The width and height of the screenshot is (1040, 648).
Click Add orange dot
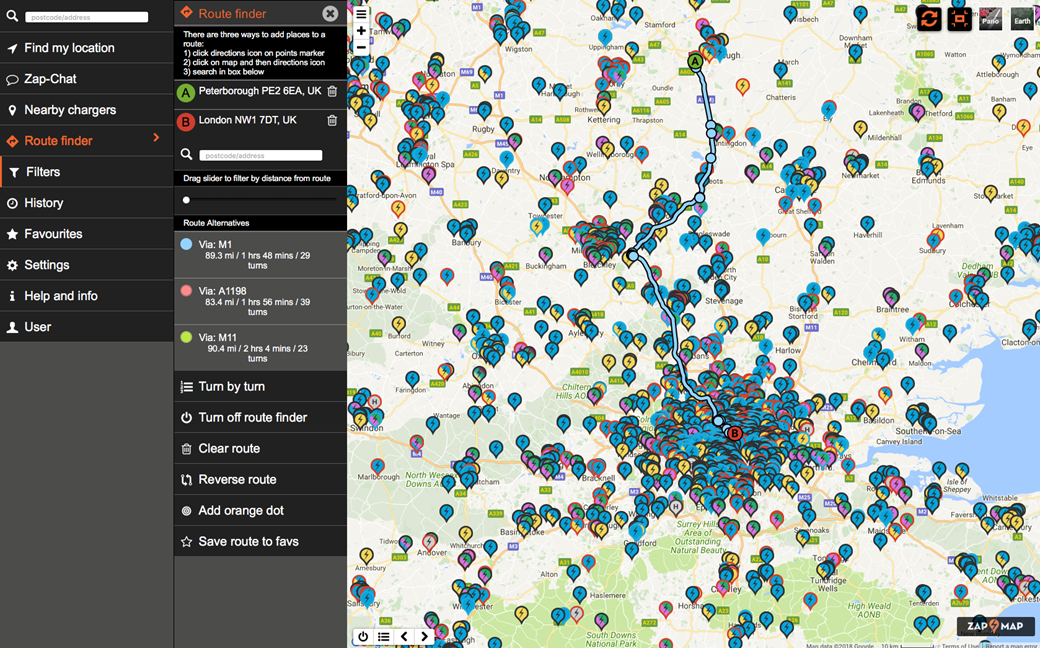coord(260,511)
